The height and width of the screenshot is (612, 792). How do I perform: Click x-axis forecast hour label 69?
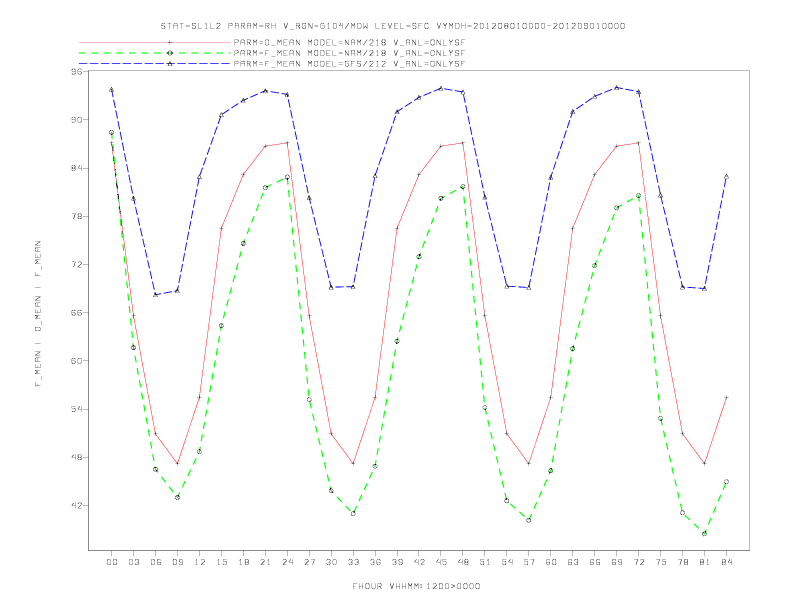tap(617, 562)
